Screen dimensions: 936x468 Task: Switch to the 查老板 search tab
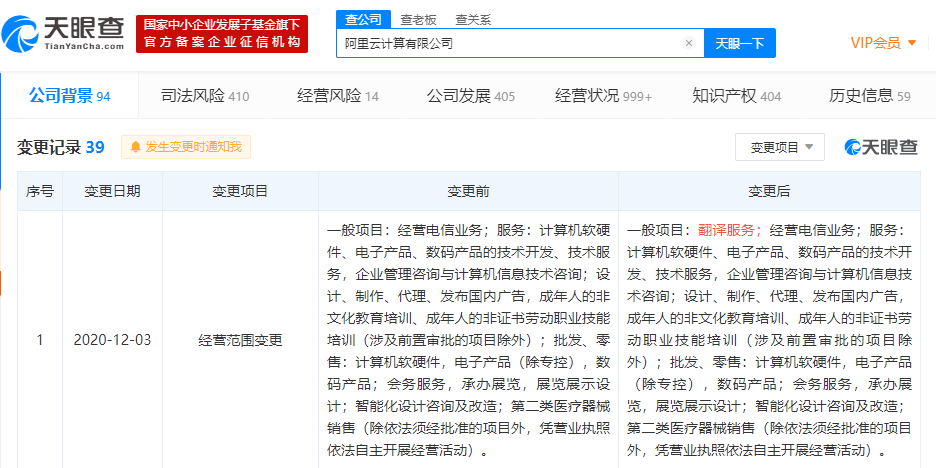pyautogui.click(x=418, y=20)
